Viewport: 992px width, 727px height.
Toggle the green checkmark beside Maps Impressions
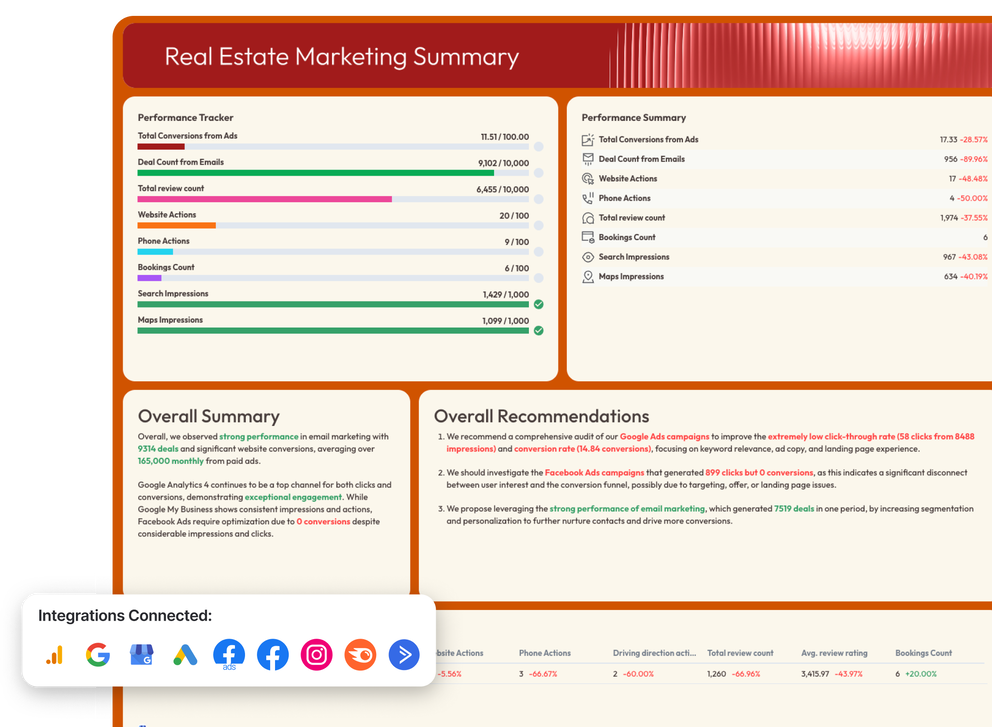pos(538,330)
